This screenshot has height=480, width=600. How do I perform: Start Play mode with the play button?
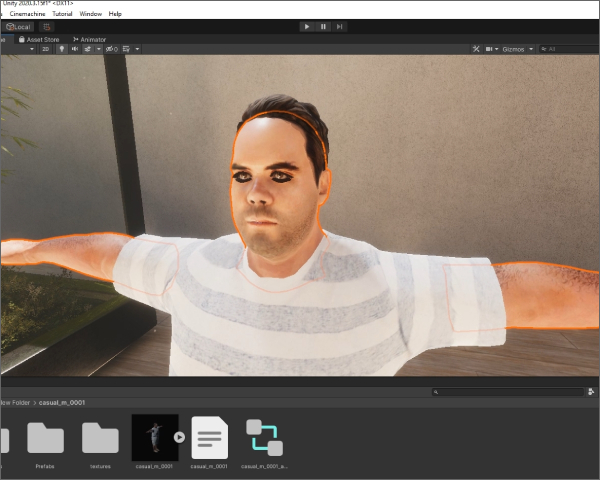(307, 27)
